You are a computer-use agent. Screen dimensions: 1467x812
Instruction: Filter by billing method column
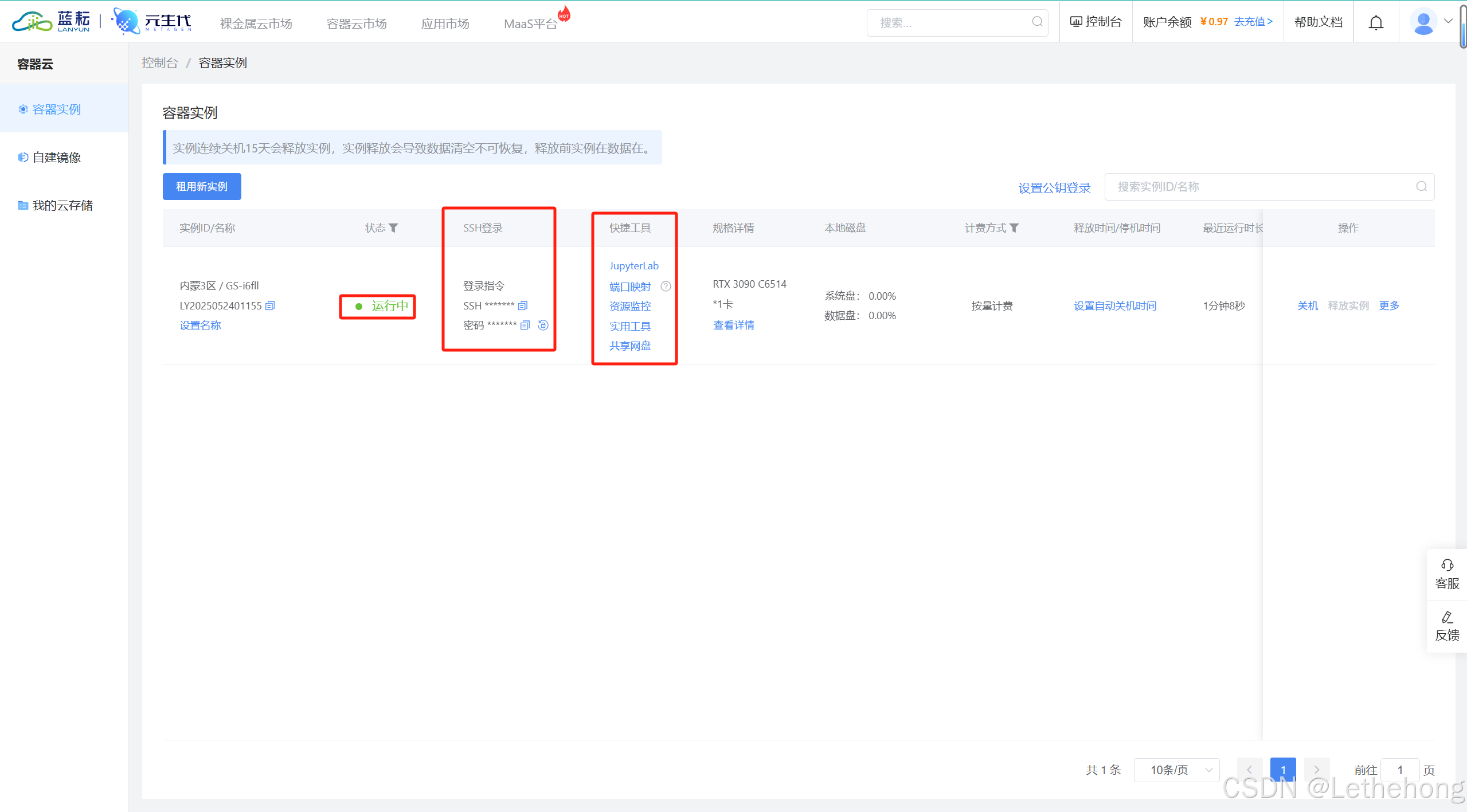(x=1014, y=228)
